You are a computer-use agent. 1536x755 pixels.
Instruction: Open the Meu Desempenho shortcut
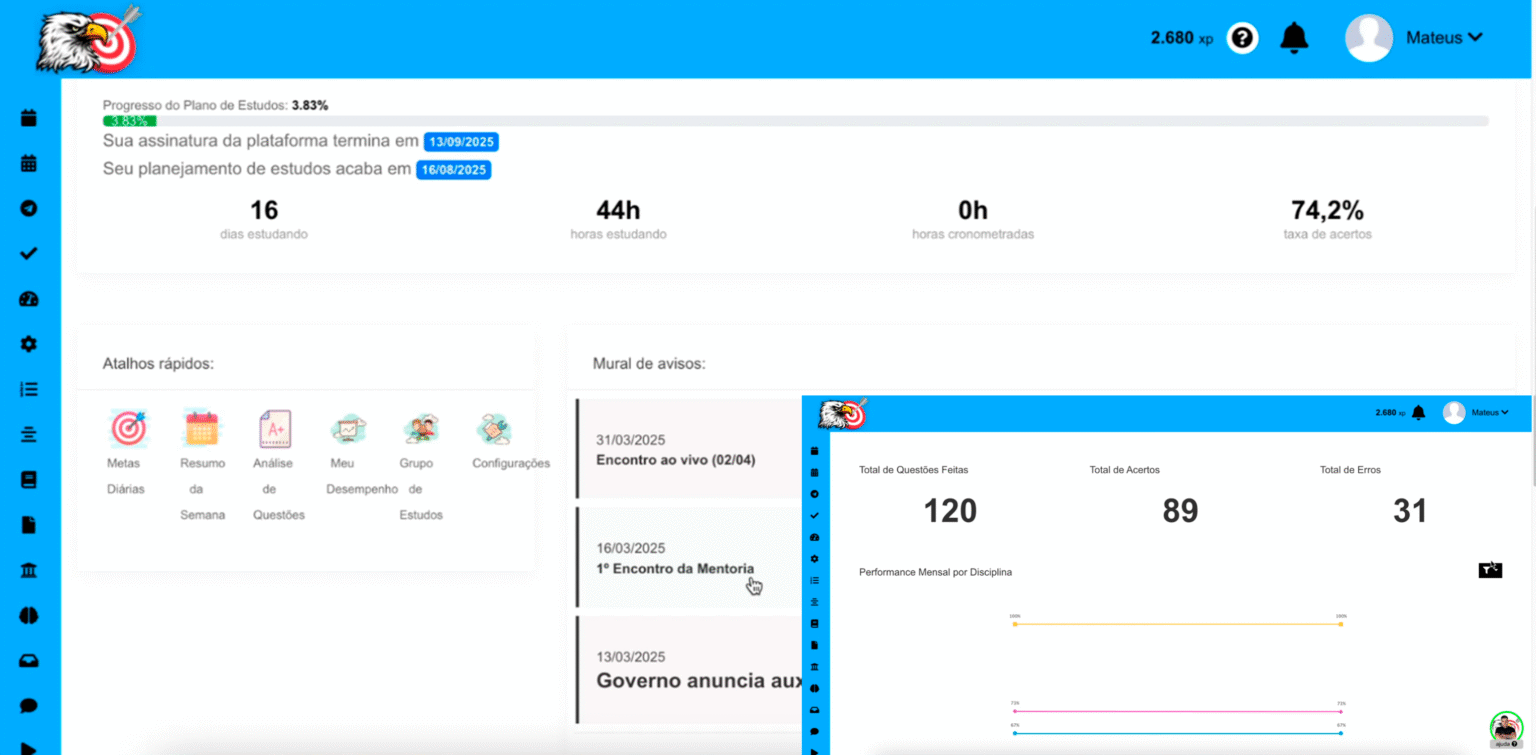coord(349,429)
